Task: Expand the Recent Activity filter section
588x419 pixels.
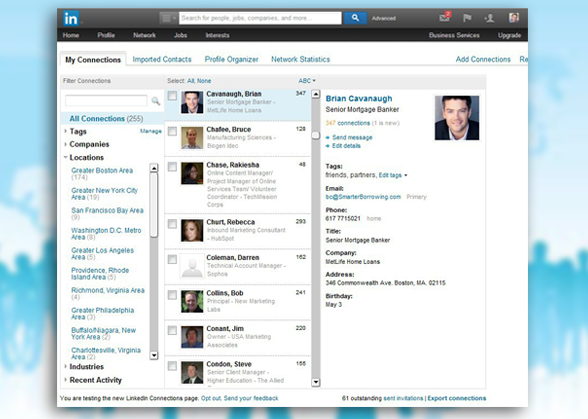Action: tap(93, 380)
